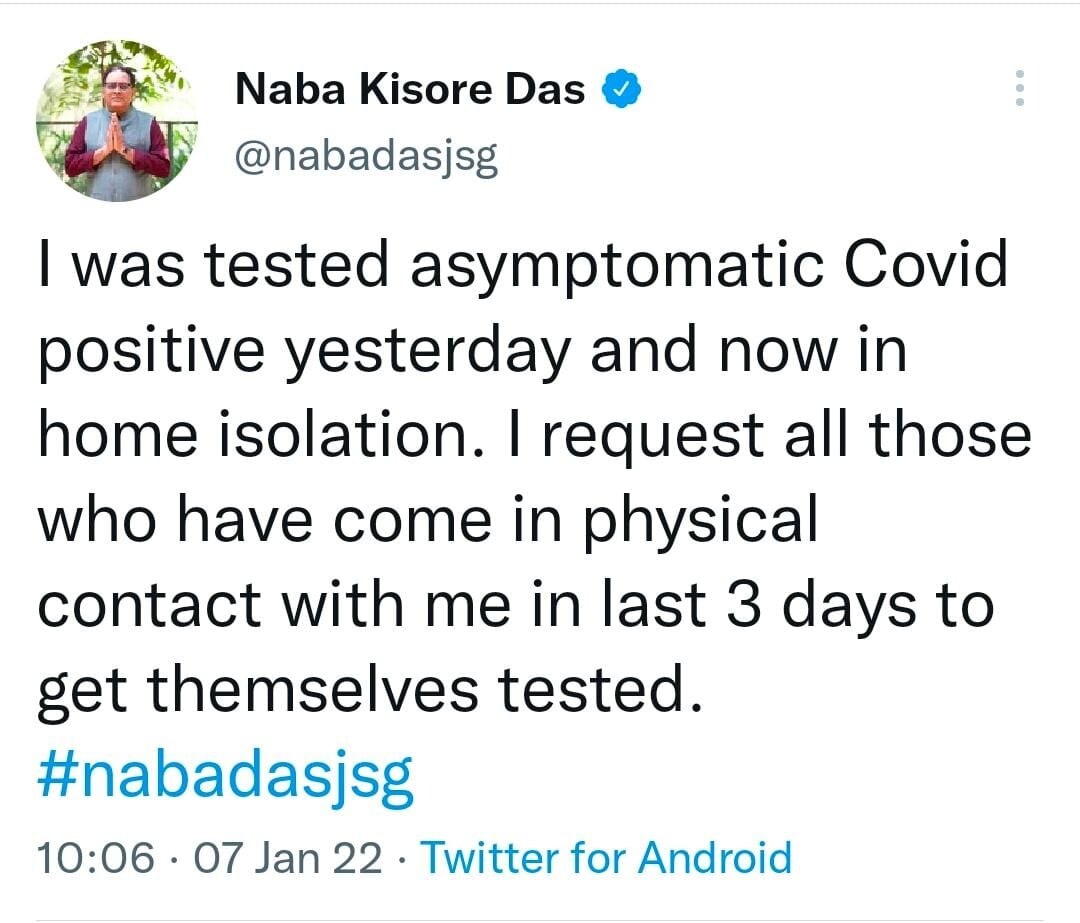Image resolution: width=1080 pixels, height=923 pixels.
Task: Open the @nabadasjsg handle
Action: [365, 157]
